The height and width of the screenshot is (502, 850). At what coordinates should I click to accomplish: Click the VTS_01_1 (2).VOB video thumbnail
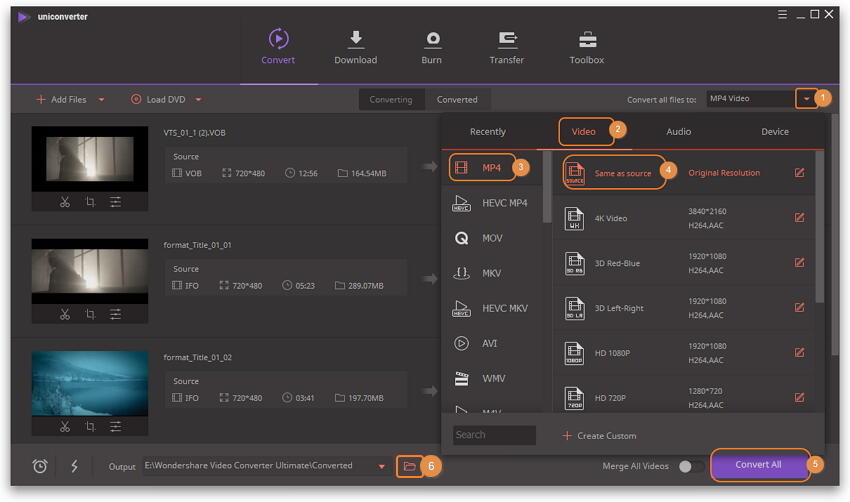tap(90, 159)
